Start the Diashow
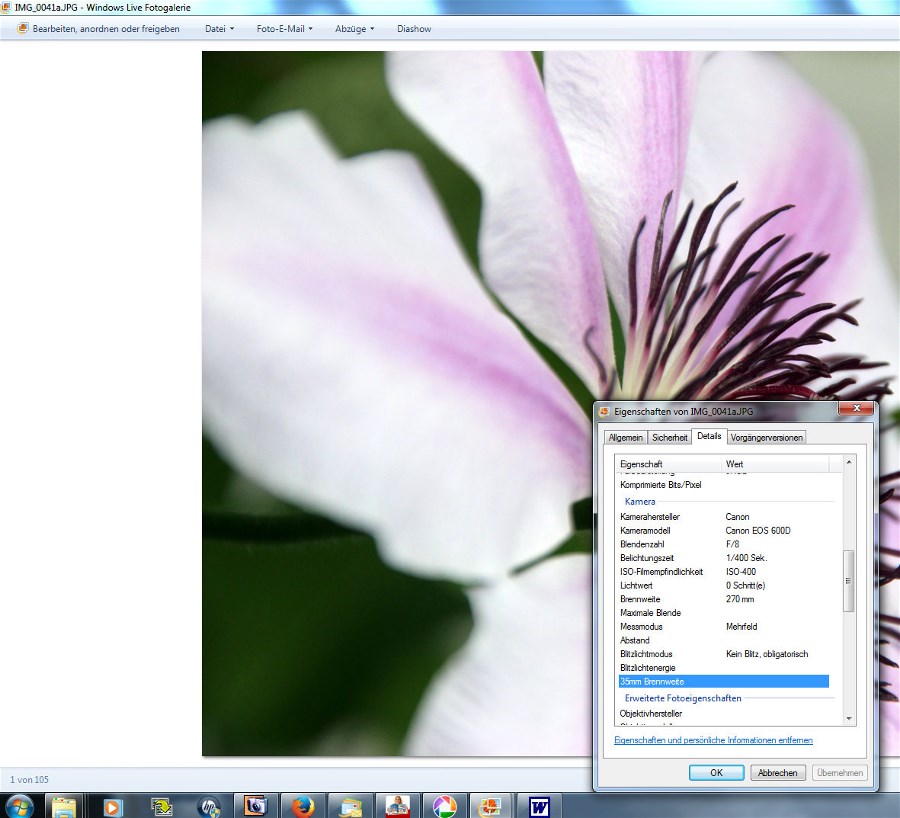Image resolution: width=900 pixels, height=818 pixels. coord(414,29)
